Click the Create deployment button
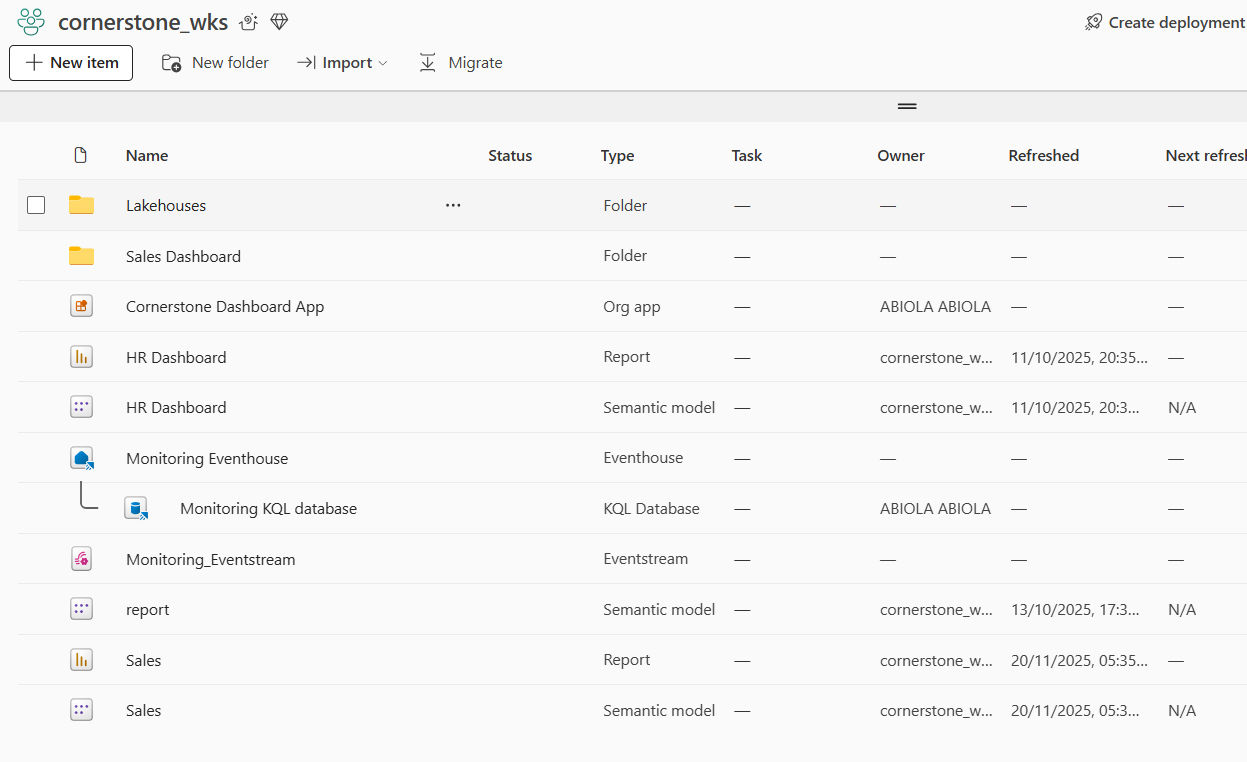The width and height of the screenshot is (1247, 762). tap(1165, 22)
